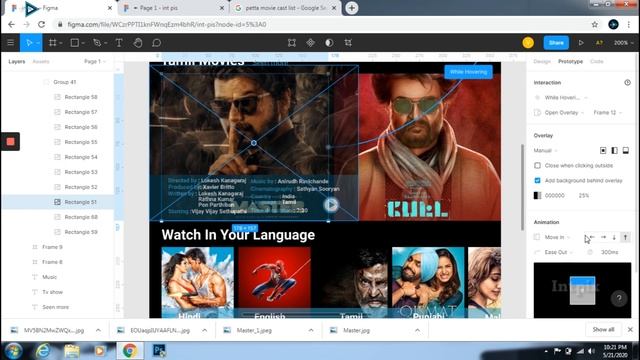Viewport: 640px width, 360px height.
Task: Click the red record button on left edge
Action: [x=10, y=142]
